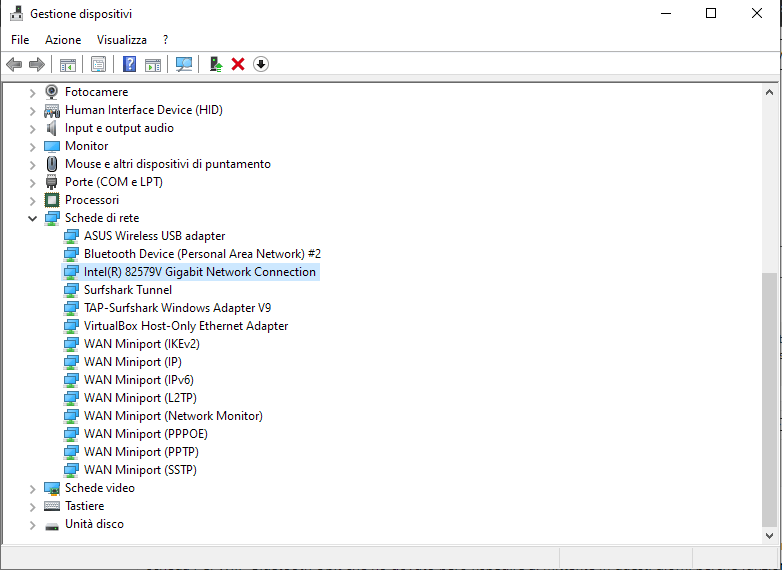Viewport: 782px width, 570px height.
Task: Expand Mouse e altri dispositivi di puntamento
Action: tap(32, 165)
